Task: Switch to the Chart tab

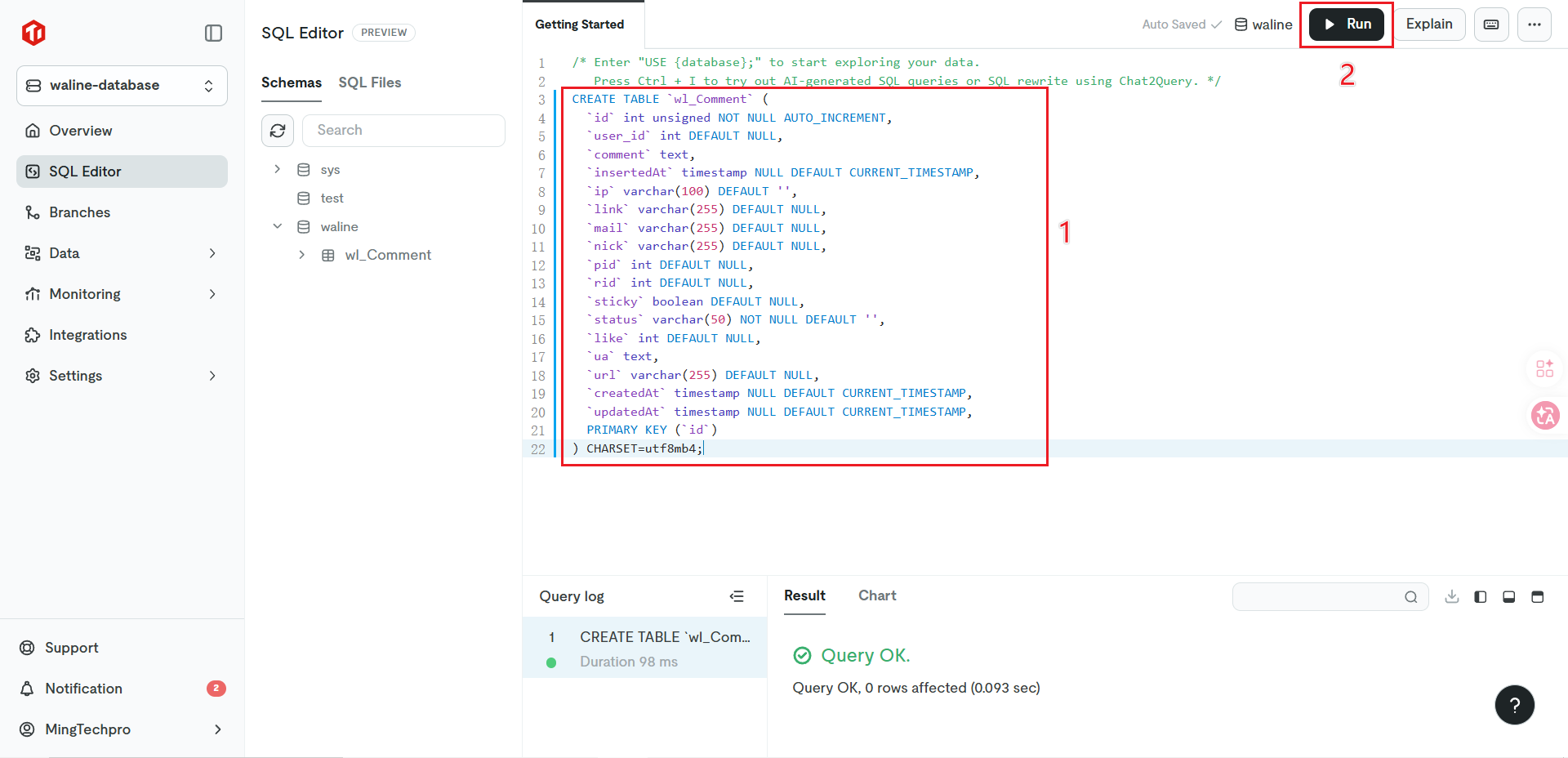Action: (877, 595)
